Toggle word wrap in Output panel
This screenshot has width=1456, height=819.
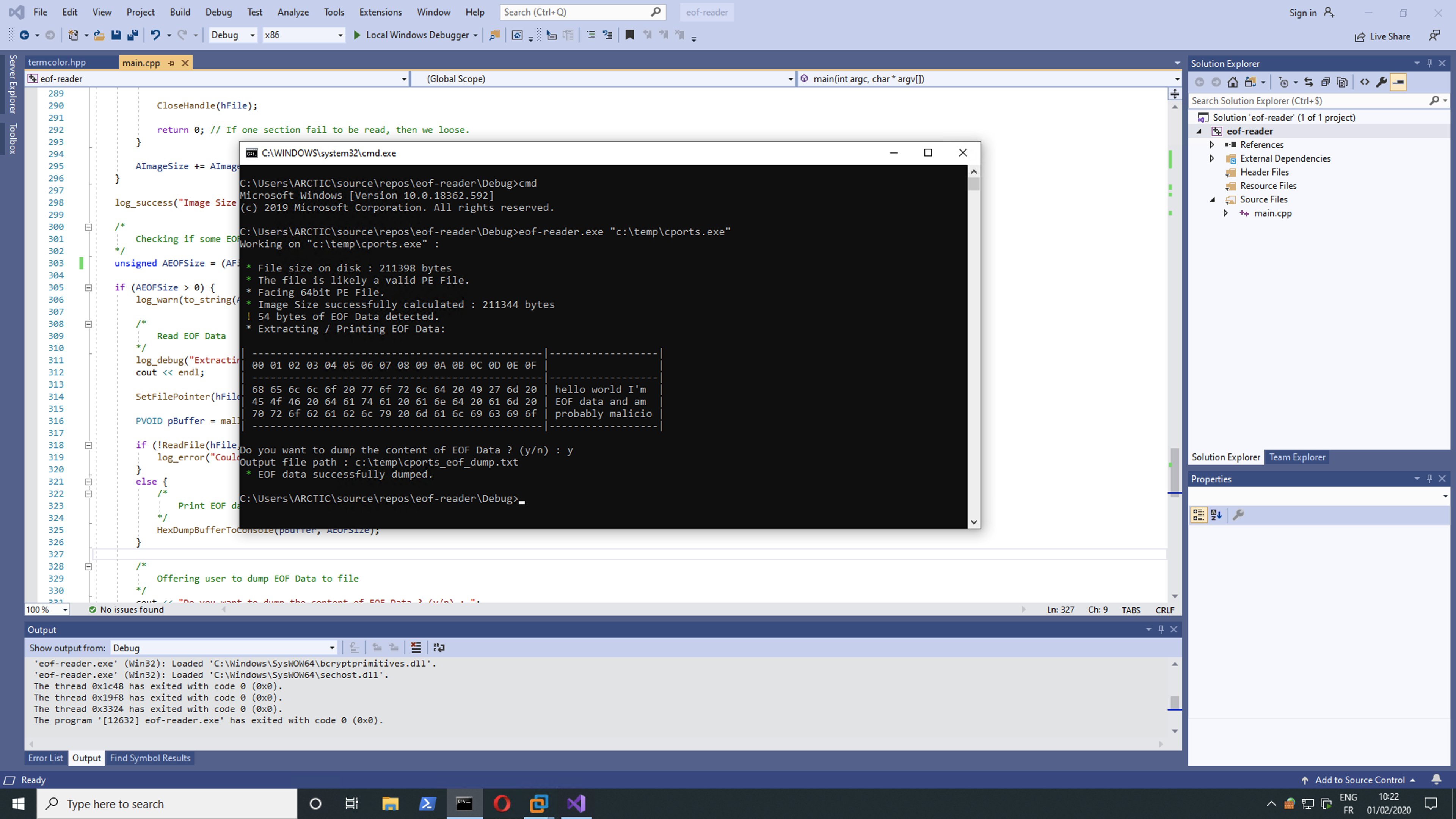click(439, 648)
